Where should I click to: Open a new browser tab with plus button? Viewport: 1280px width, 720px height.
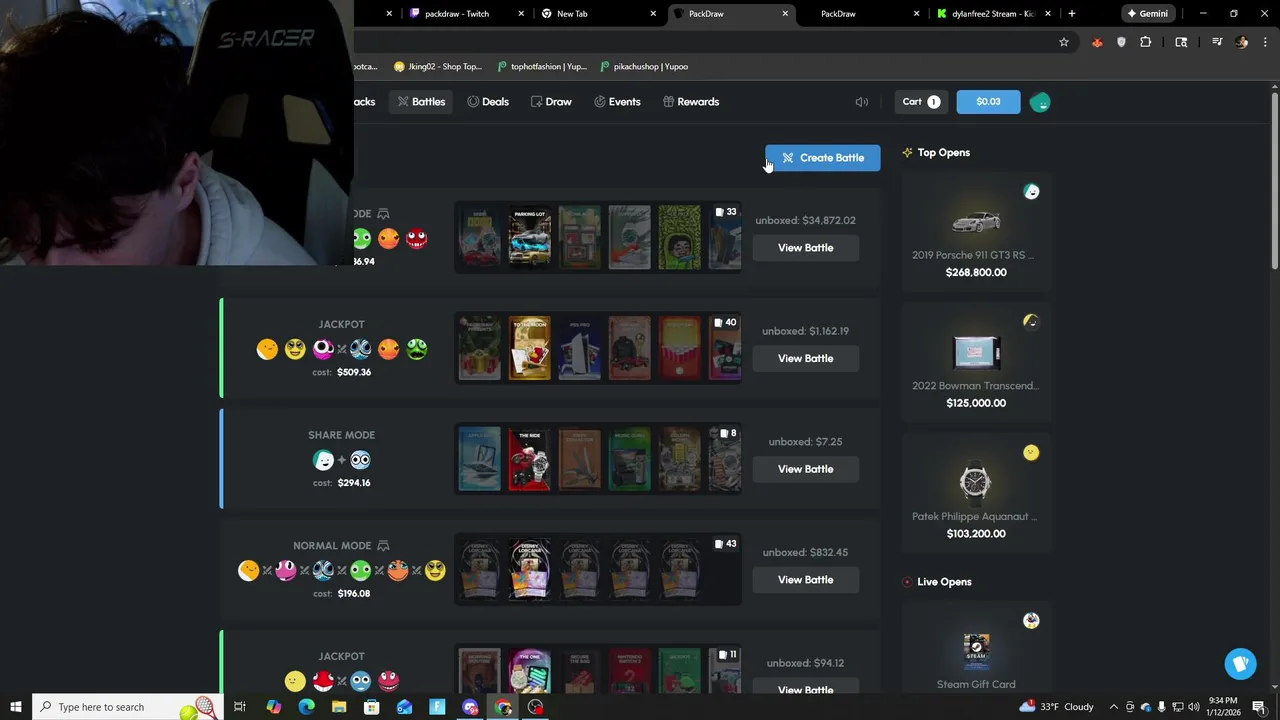pyautogui.click(x=1072, y=14)
